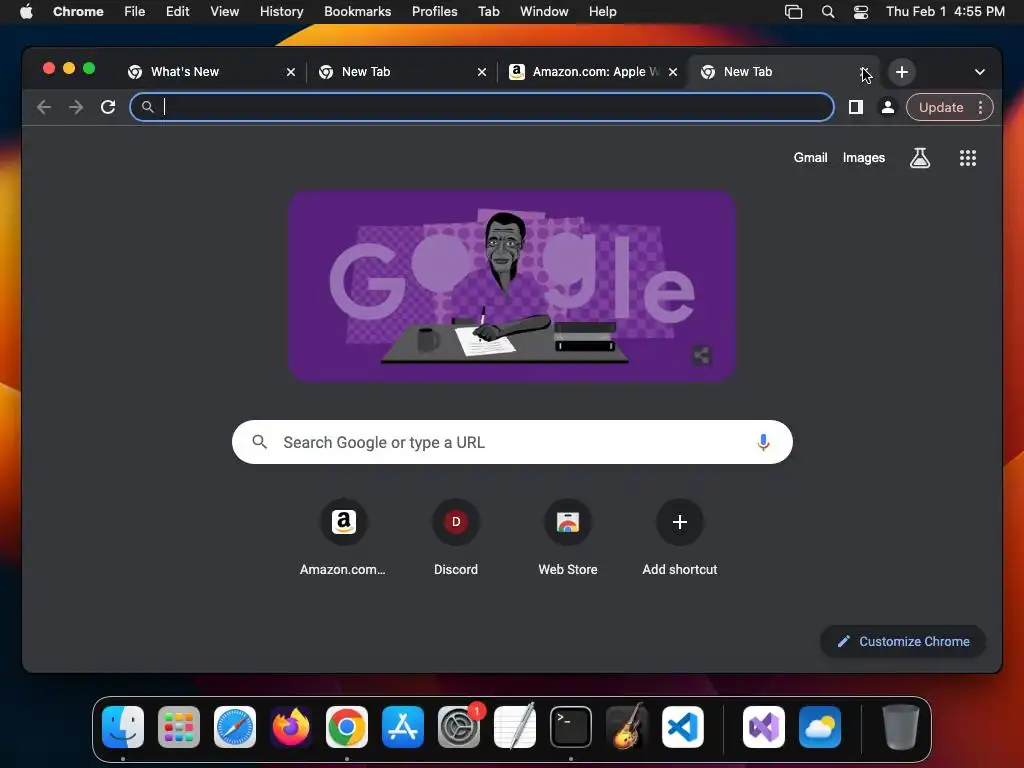
Task: Open Safari from the Dock
Action: pos(235,727)
